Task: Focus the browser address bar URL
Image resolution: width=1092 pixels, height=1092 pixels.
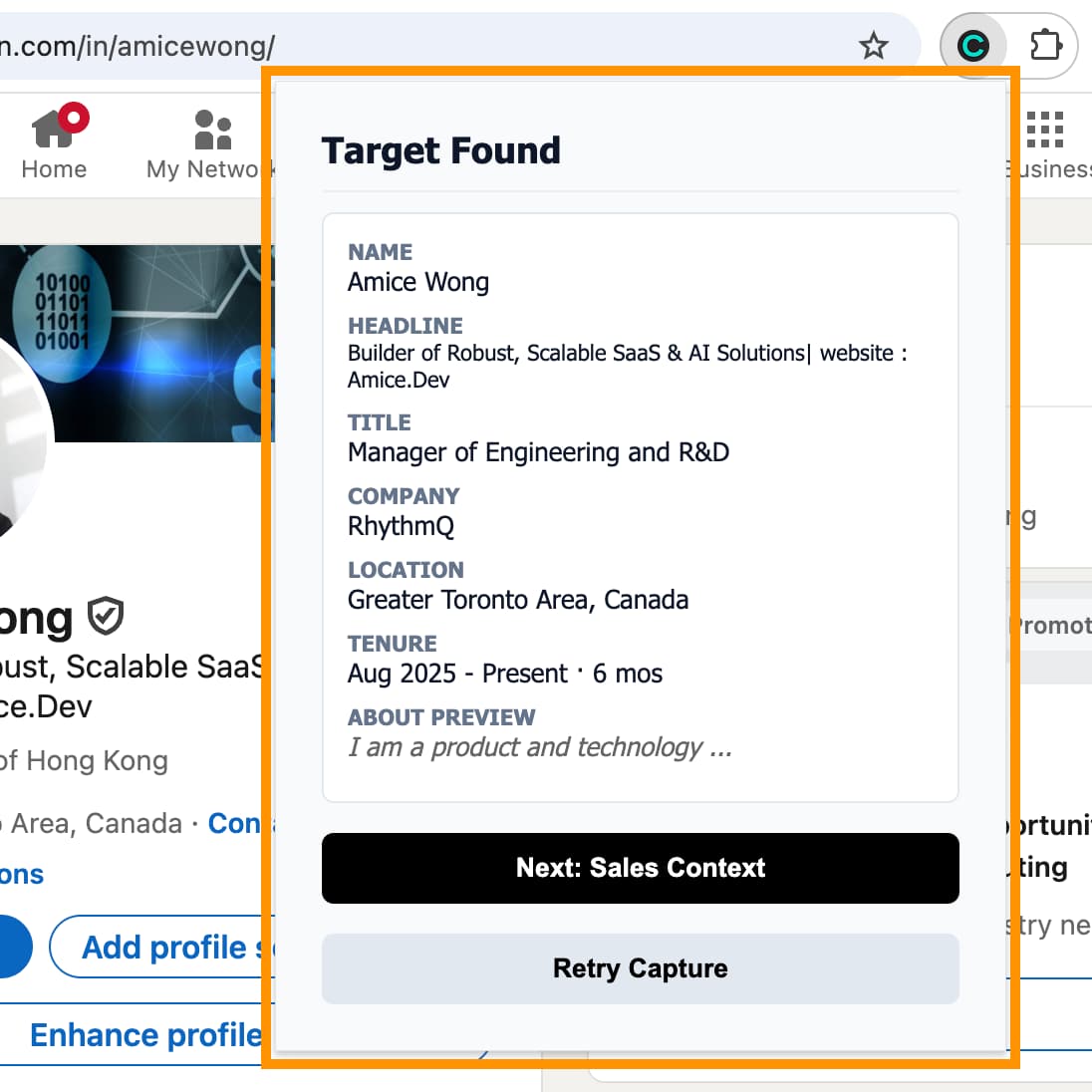Action: 399,45
